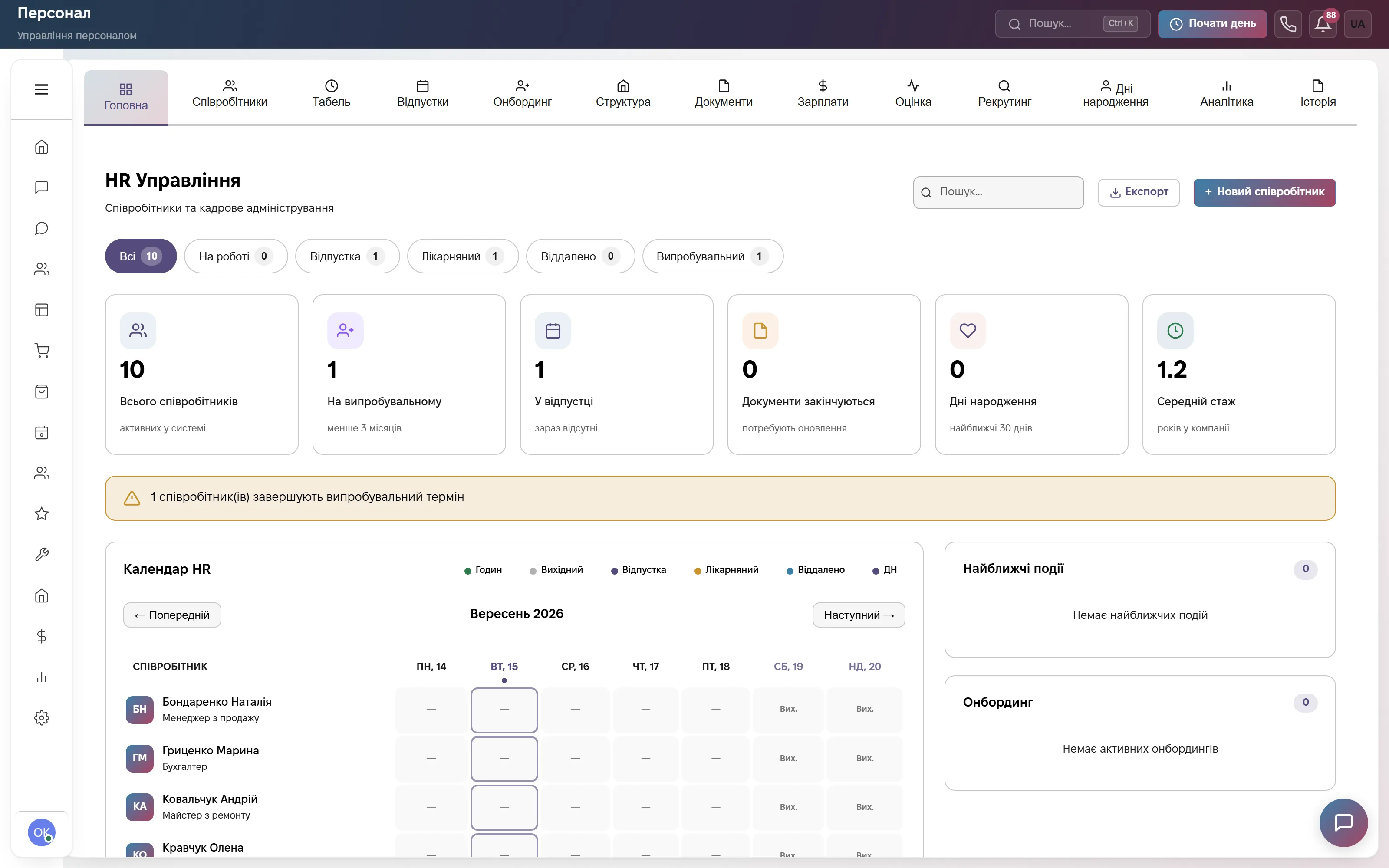Go to the "Відпустки" tab

[422, 94]
